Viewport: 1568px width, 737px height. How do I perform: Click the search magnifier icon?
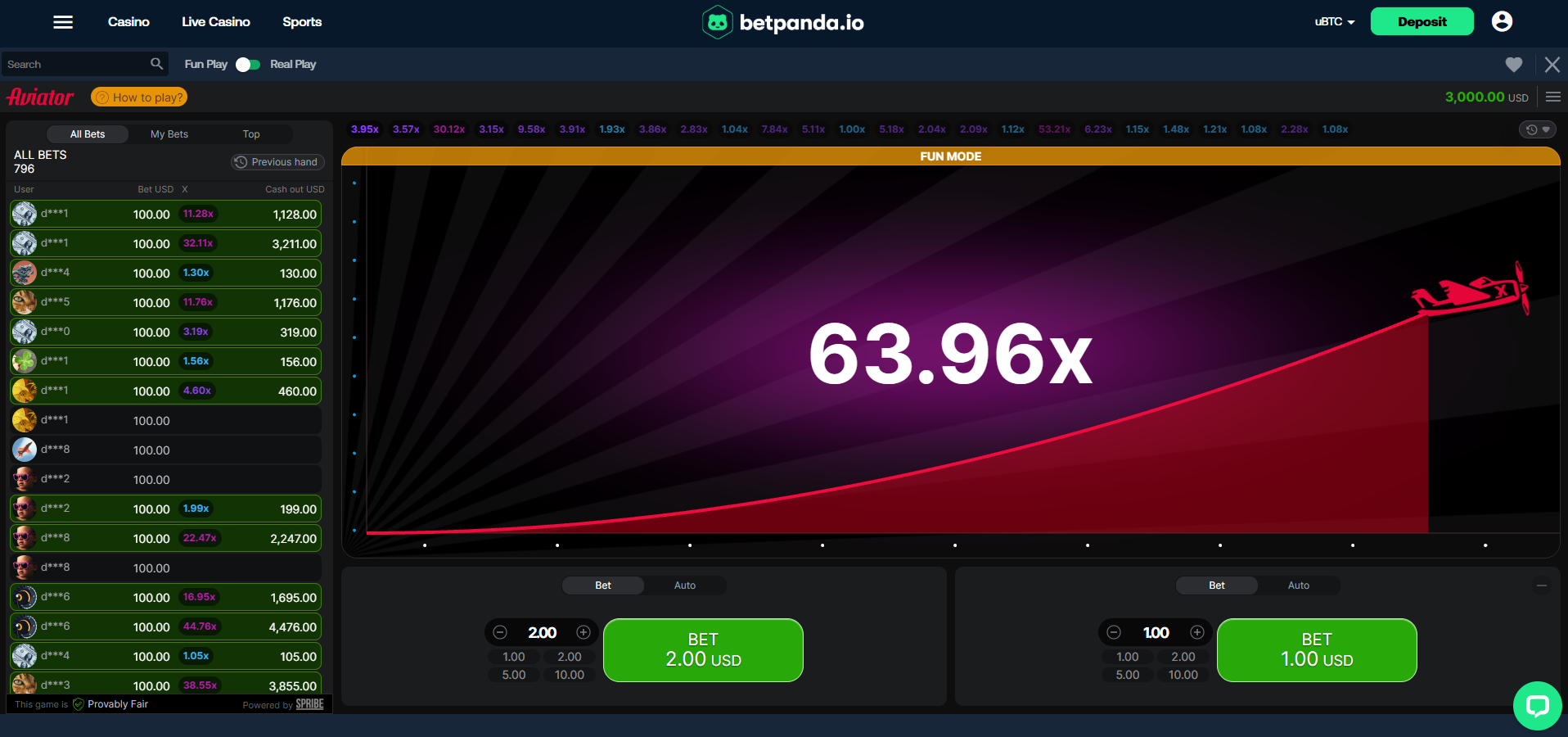156,64
